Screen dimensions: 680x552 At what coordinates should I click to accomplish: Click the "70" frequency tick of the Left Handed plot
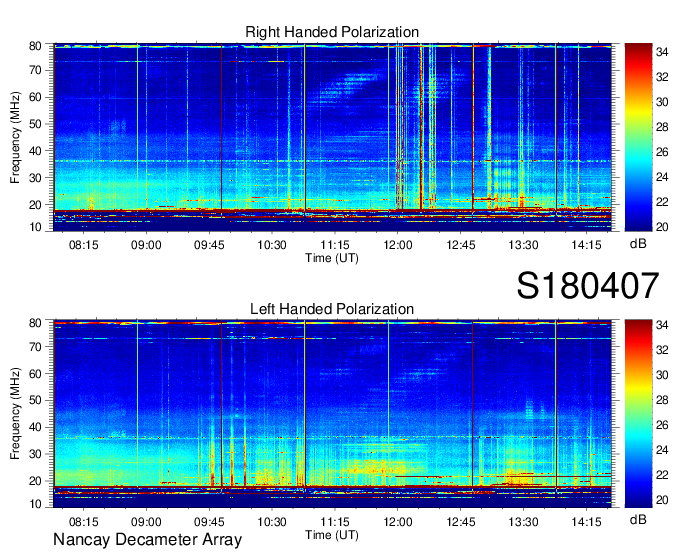pos(35,346)
